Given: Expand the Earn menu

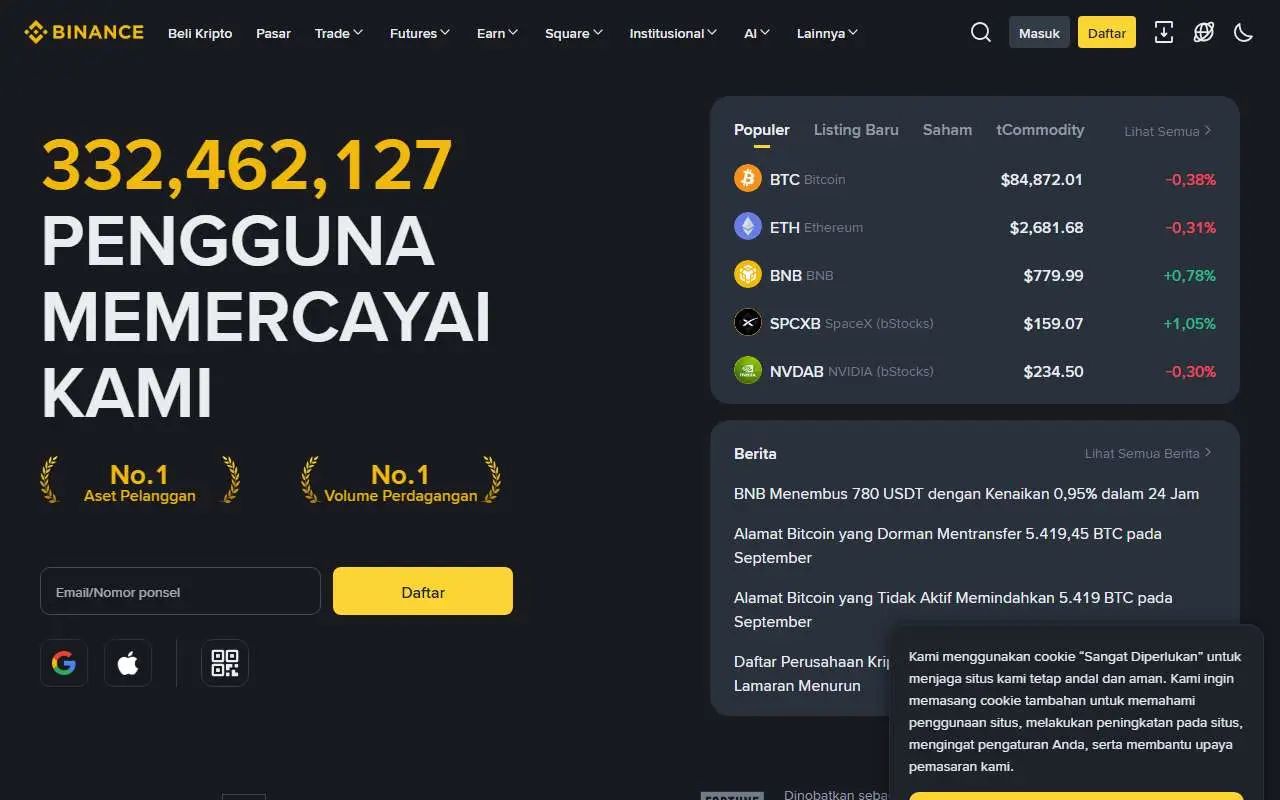Looking at the screenshot, I should point(498,33).
